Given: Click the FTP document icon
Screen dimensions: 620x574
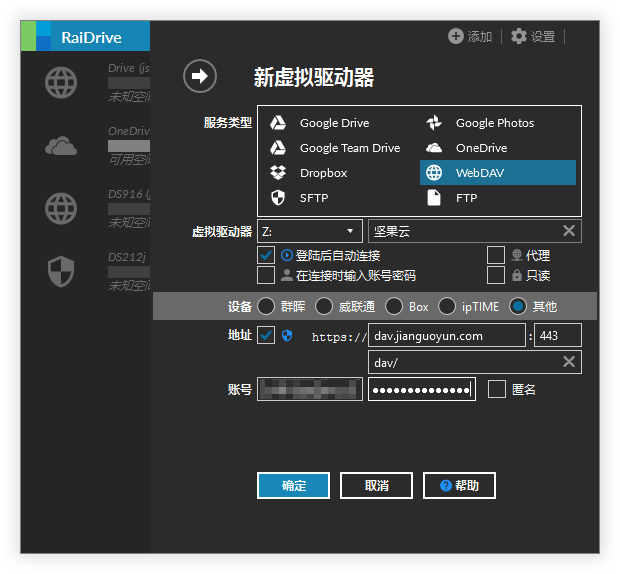Looking at the screenshot, I should 434,198.
